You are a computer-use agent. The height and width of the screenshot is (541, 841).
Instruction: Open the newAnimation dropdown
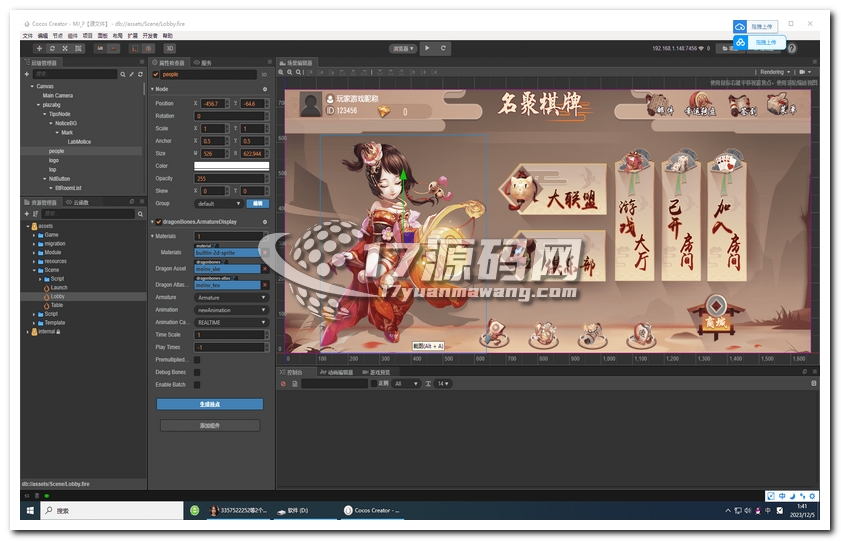click(x=231, y=310)
